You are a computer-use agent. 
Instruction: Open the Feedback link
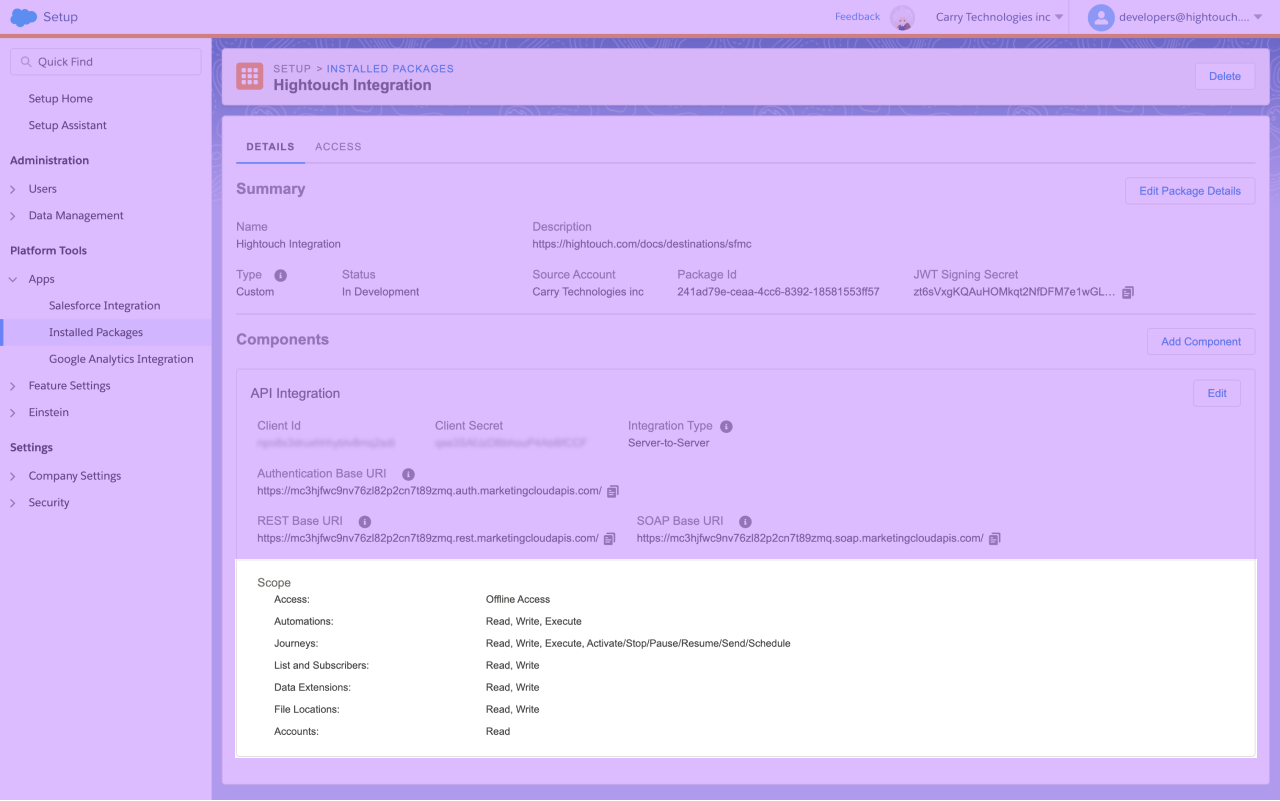857,17
